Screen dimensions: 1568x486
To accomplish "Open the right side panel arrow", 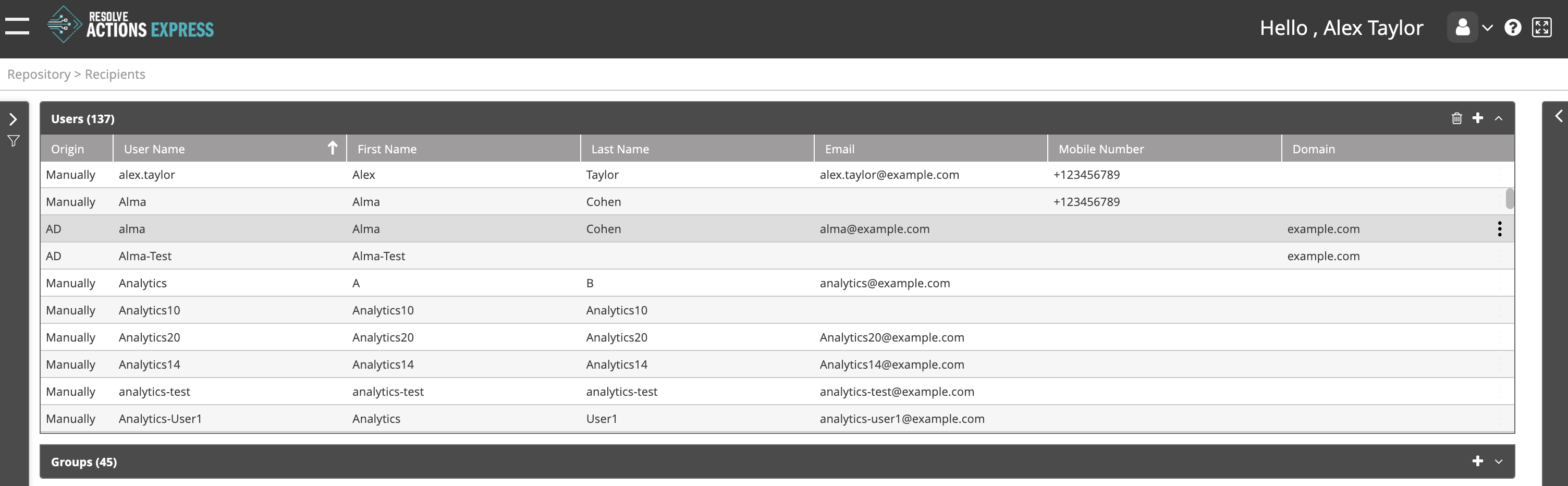I will tap(1558, 116).
